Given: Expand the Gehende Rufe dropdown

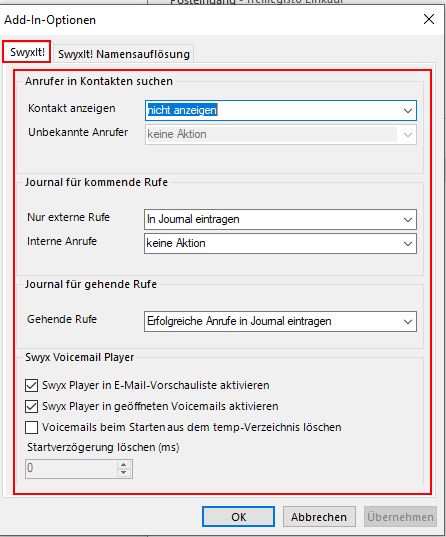Looking at the screenshot, I should tap(280, 321).
